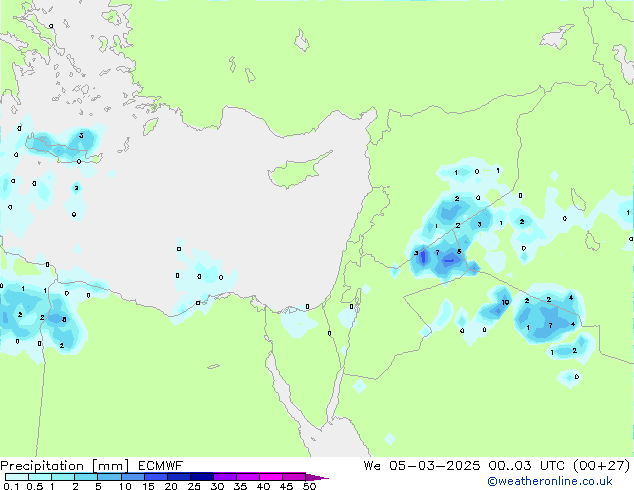The width and height of the screenshot is (634, 490).
Task: Select the 15–20 mm legend color swatch
Action: coord(155,477)
